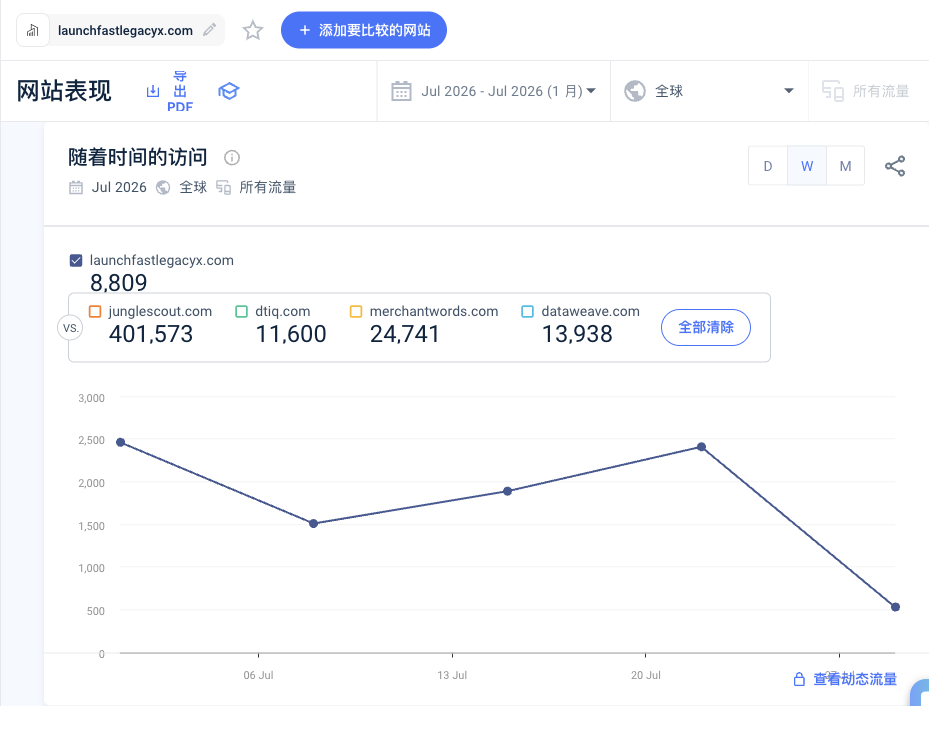
Task: Click 全部清除 button
Action: (706, 327)
